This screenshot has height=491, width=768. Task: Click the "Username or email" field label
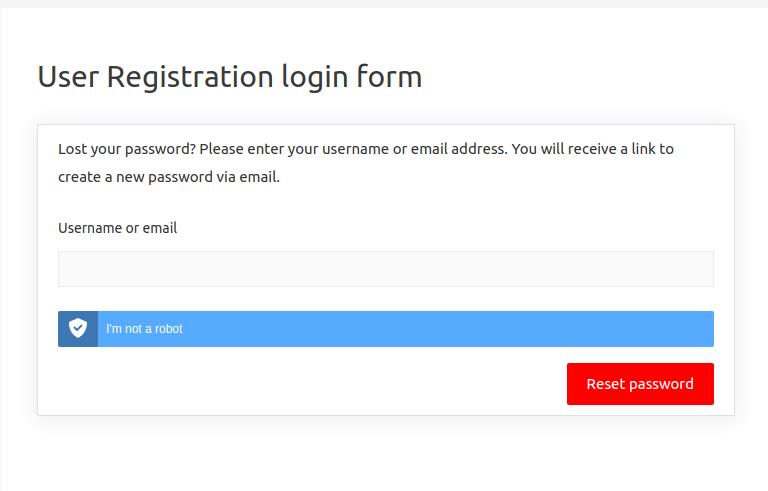click(x=117, y=228)
